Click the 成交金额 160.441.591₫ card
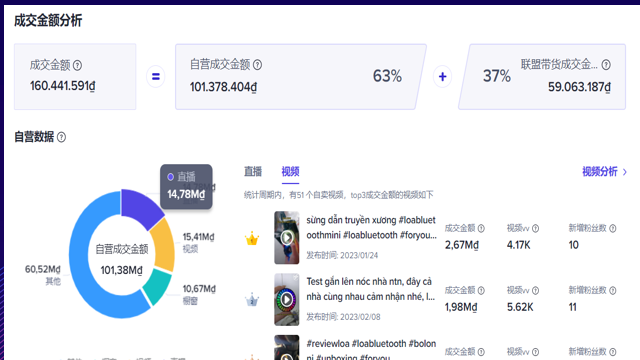Viewport: 640px width, 360px height. coord(75,77)
